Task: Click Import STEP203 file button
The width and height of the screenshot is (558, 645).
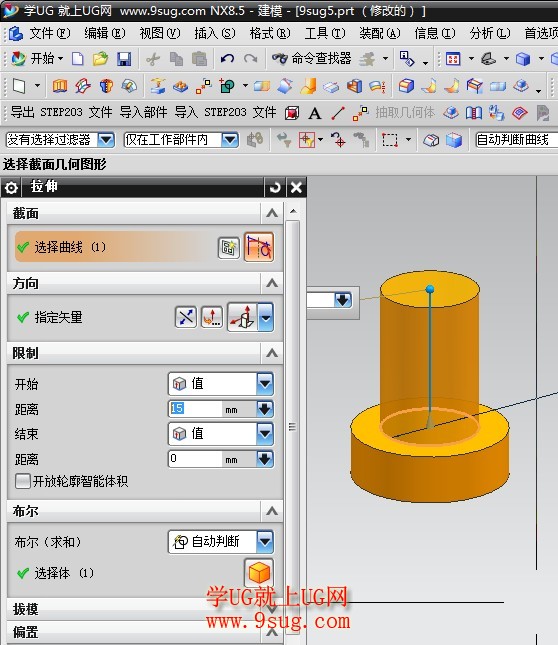Action: click(225, 112)
